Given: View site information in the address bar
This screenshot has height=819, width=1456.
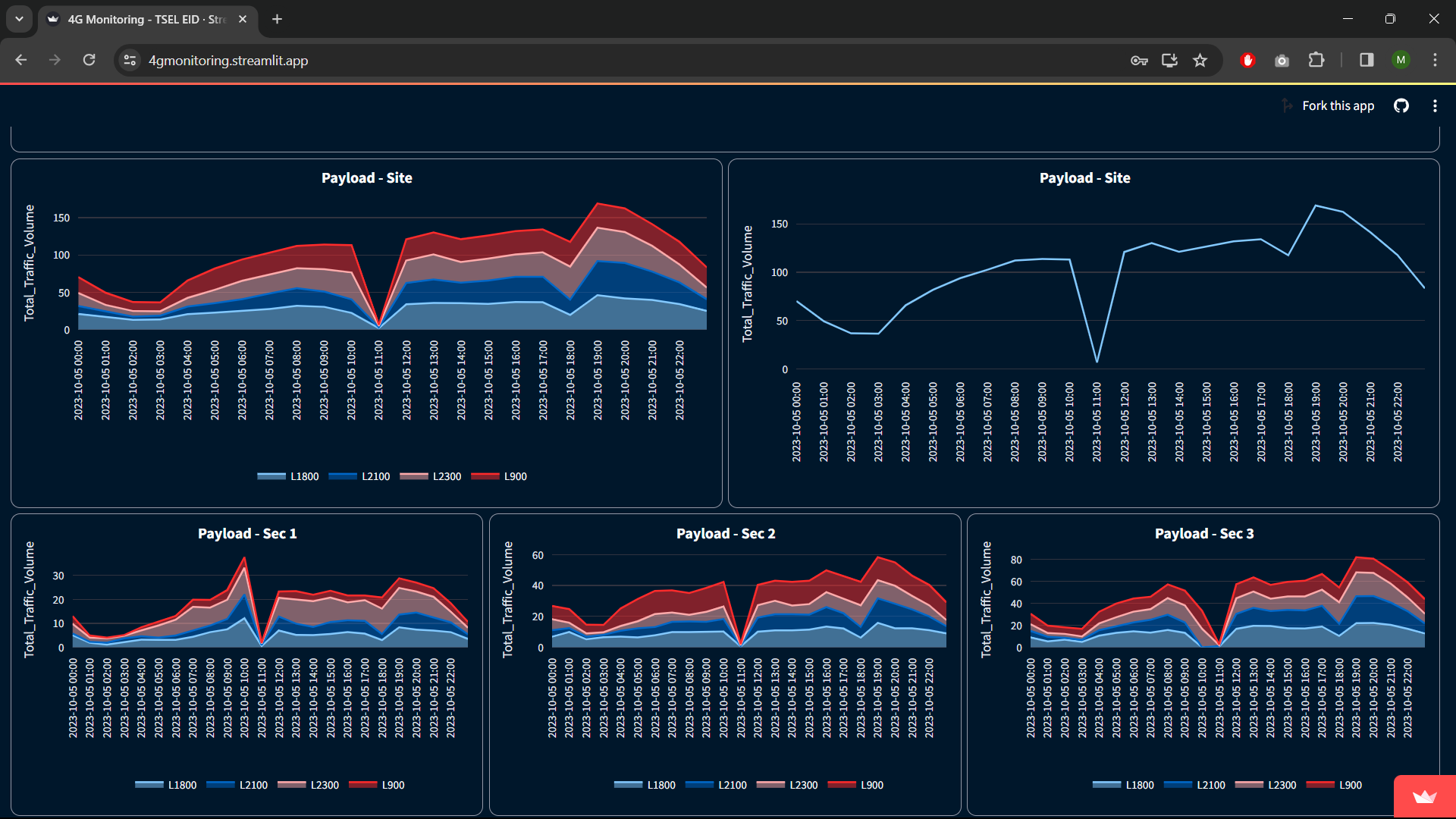Looking at the screenshot, I should pyautogui.click(x=130, y=61).
